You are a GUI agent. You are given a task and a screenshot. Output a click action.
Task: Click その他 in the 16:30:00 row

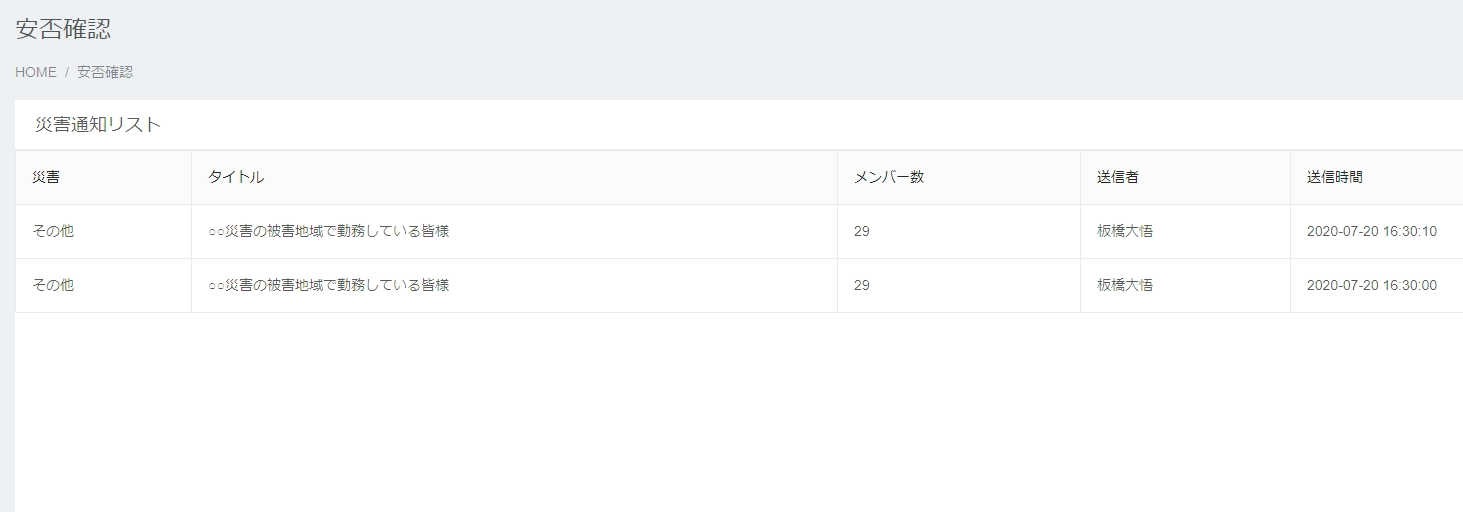coord(53,285)
